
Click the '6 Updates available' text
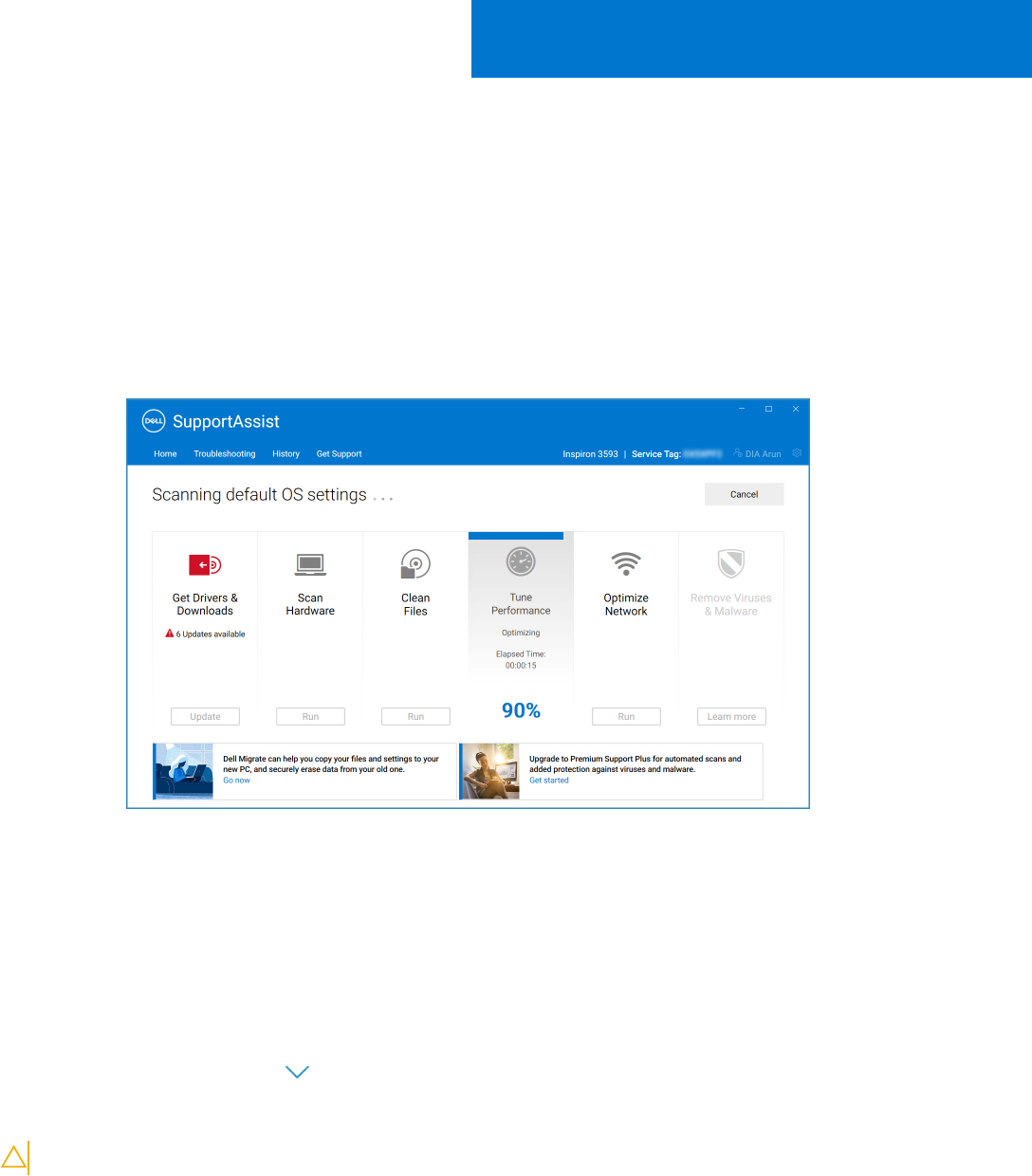click(x=211, y=634)
